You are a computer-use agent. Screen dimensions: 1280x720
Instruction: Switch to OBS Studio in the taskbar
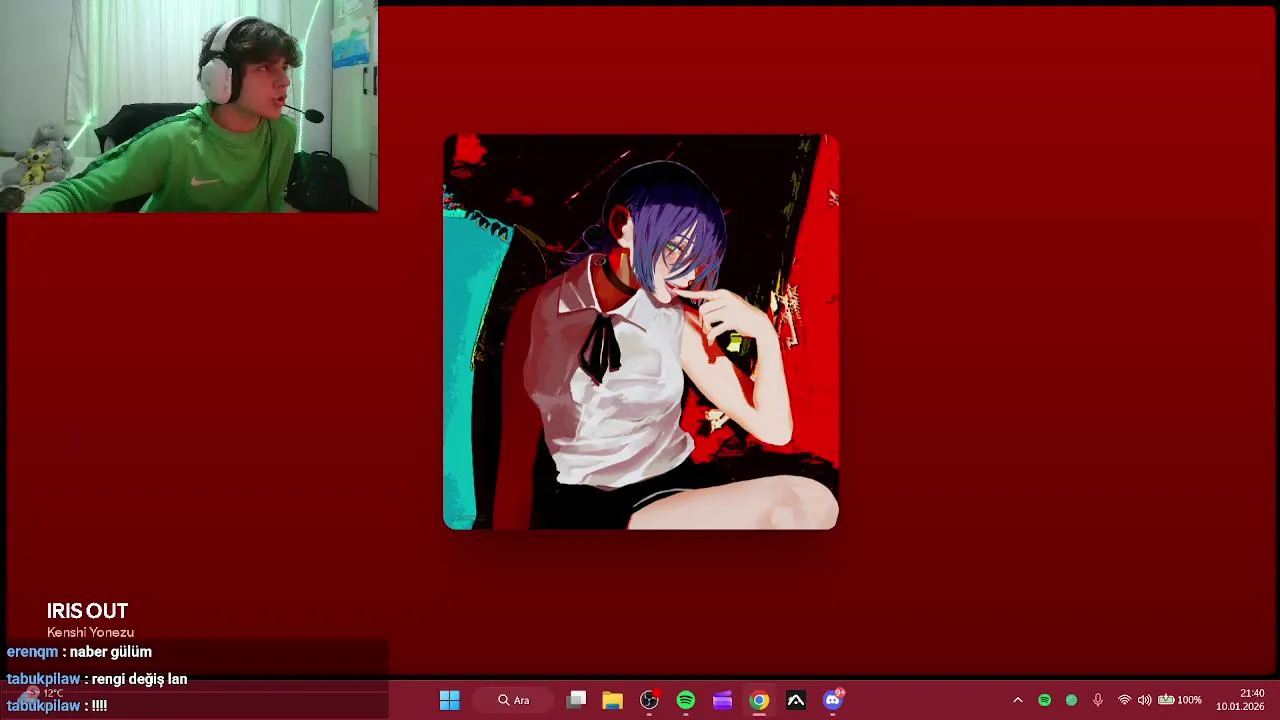click(649, 700)
